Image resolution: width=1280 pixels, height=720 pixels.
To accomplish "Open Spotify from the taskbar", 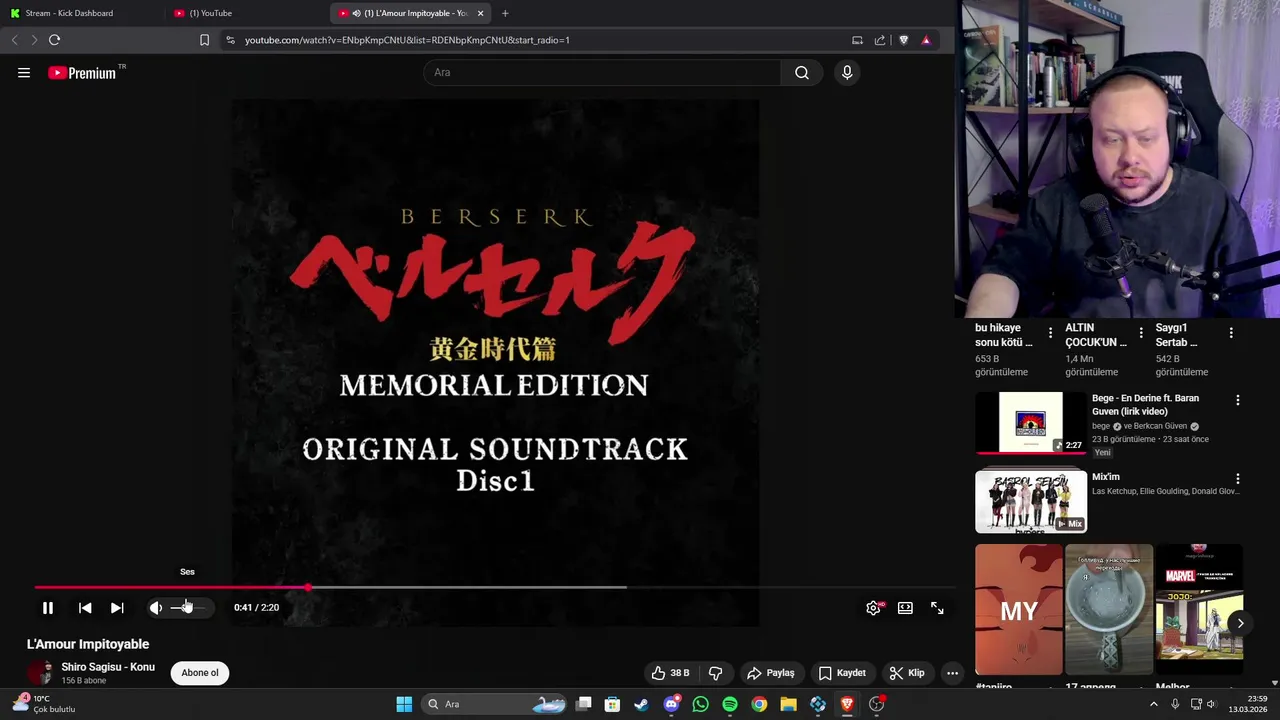I will 730,704.
